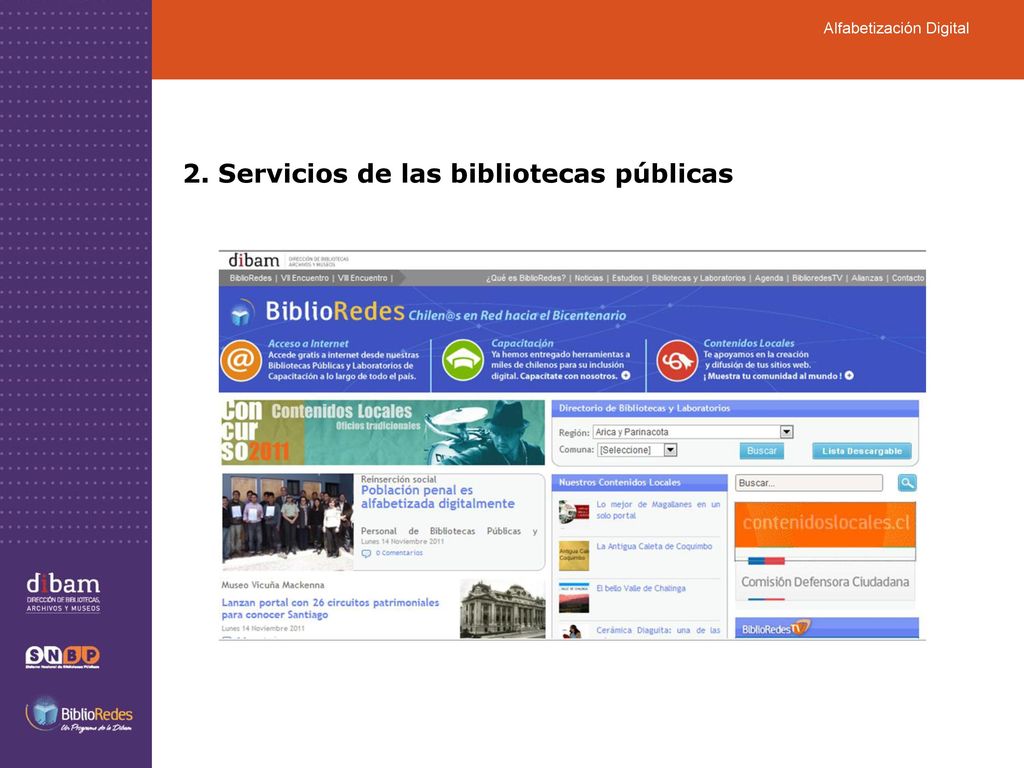Click the Concurso 2011 Contenidos Locales banner
Viewport: 1024px width, 768px height.
pyautogui.click(x=382, y=432)
